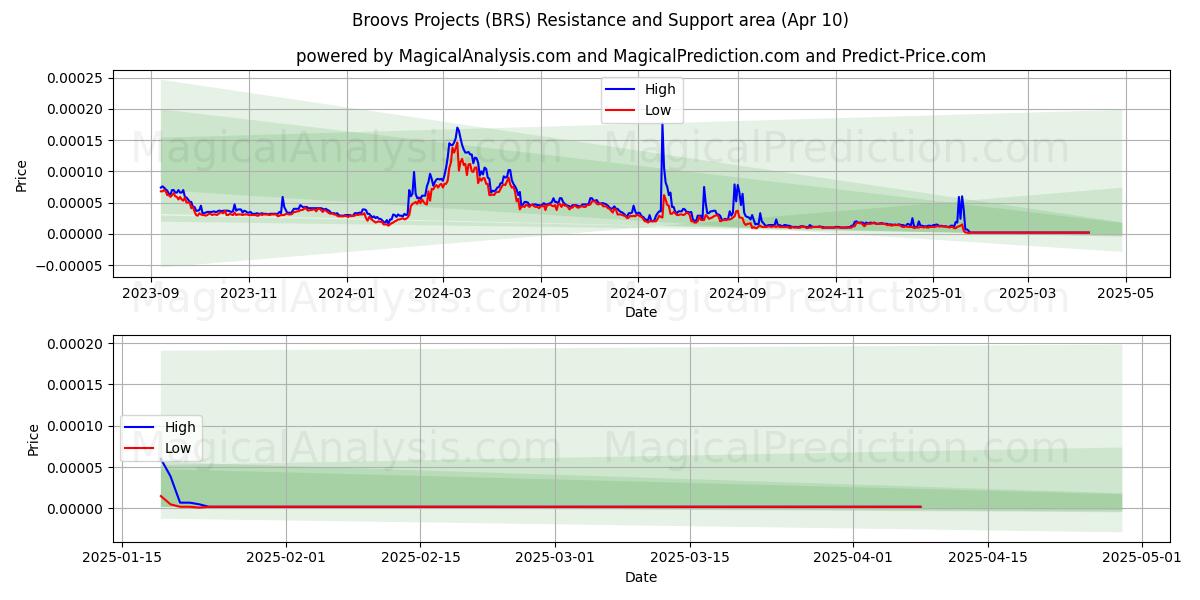Click the 2024-01 date tick label

tap(347, 294)
